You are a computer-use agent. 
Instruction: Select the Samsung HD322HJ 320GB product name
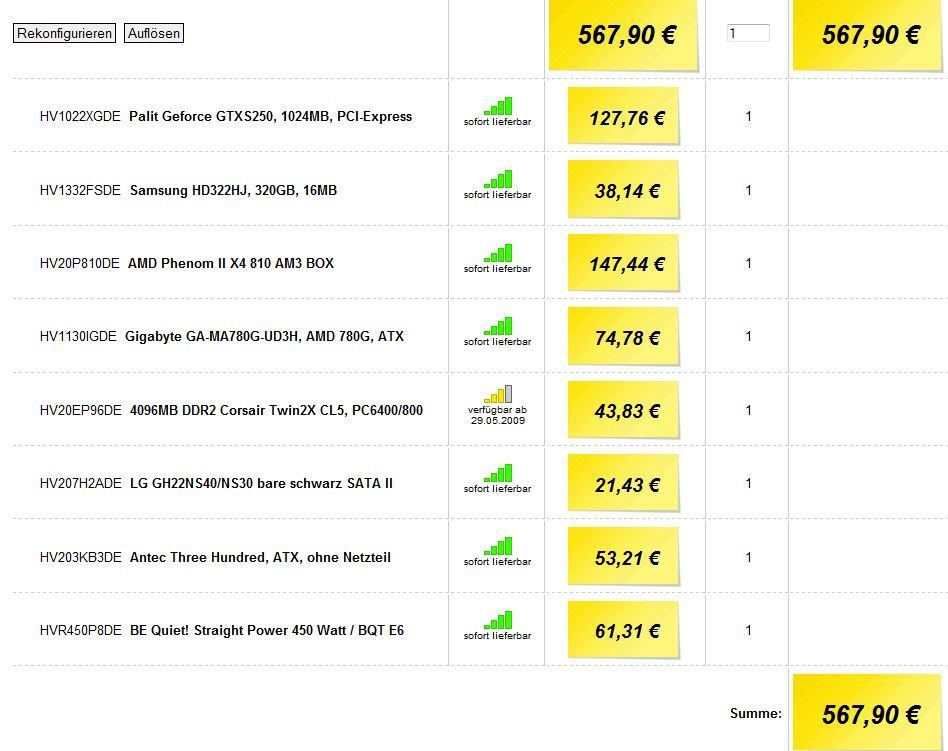[x=233, y=190]
